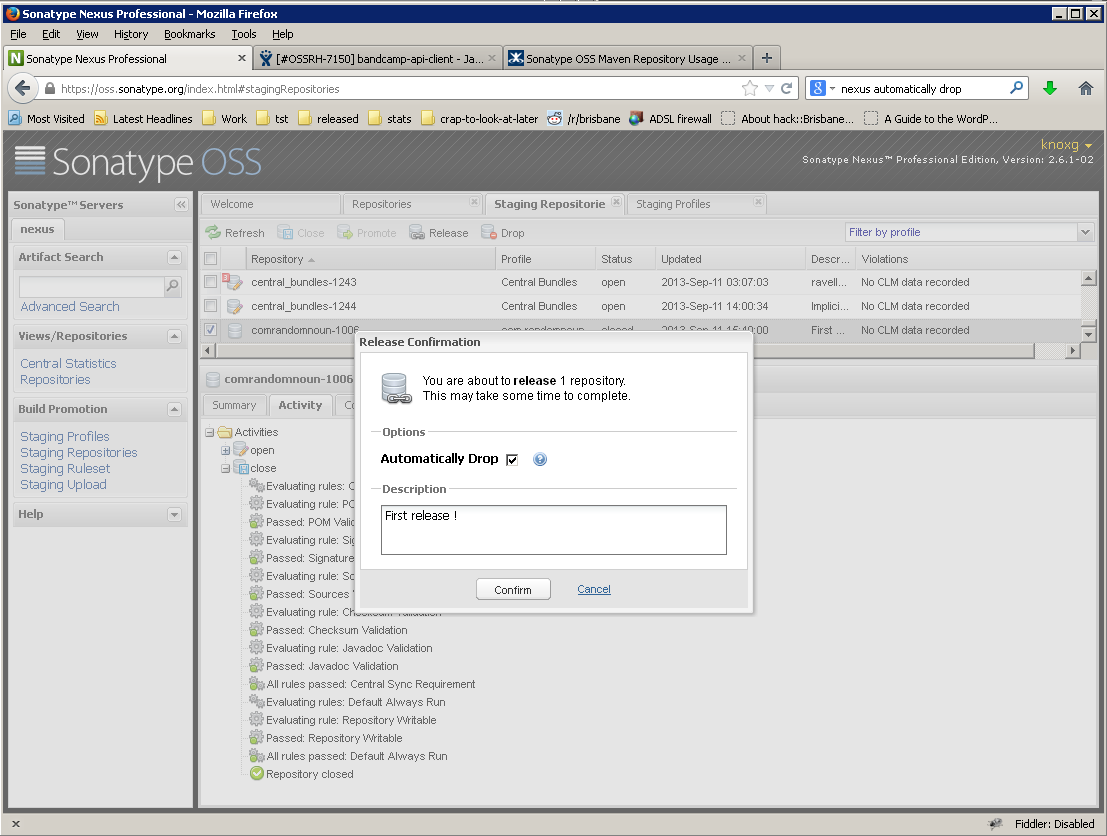Collapse the Build Promotion section
Image resolution: width=1107 pixels, height=836 pixels.
click(174, 410)
